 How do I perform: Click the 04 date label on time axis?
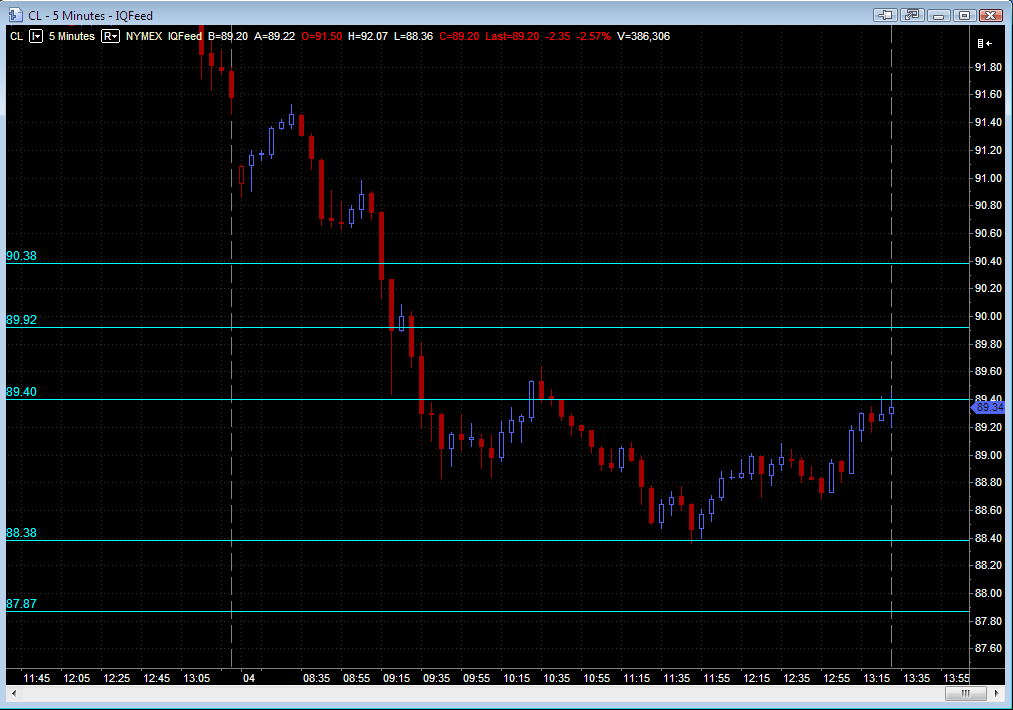point(249,678)
